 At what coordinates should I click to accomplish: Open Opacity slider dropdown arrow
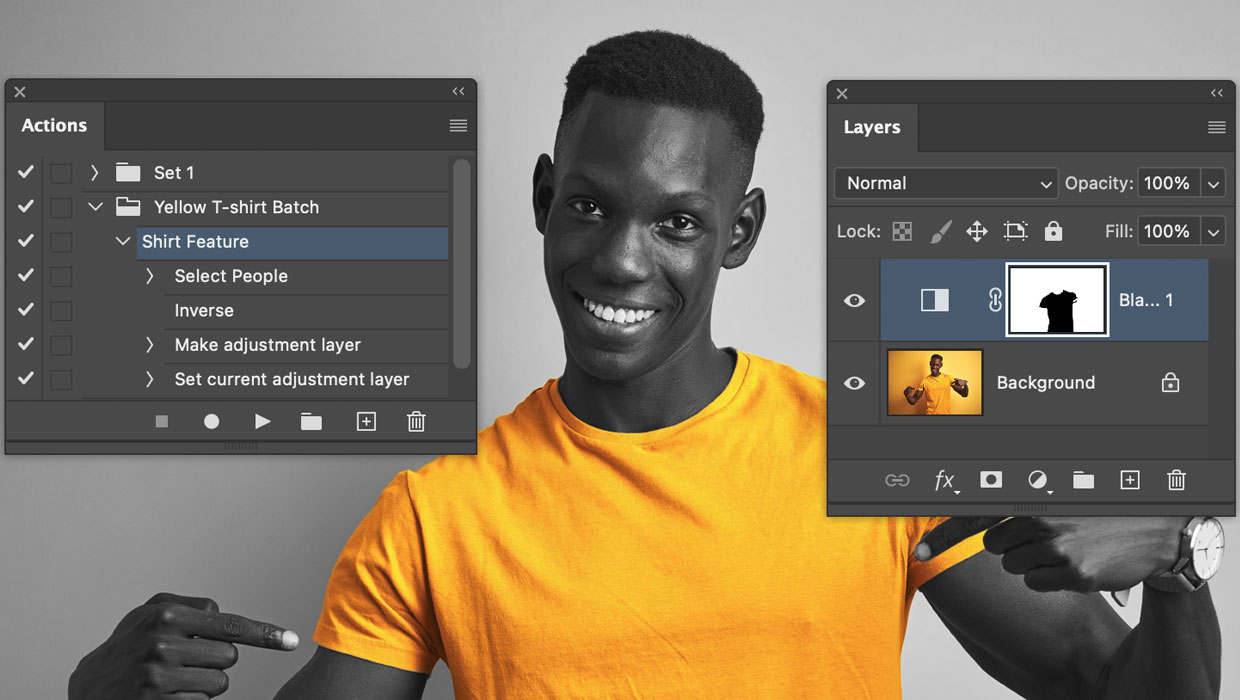pyautogui.click(x=1214, y=184)
